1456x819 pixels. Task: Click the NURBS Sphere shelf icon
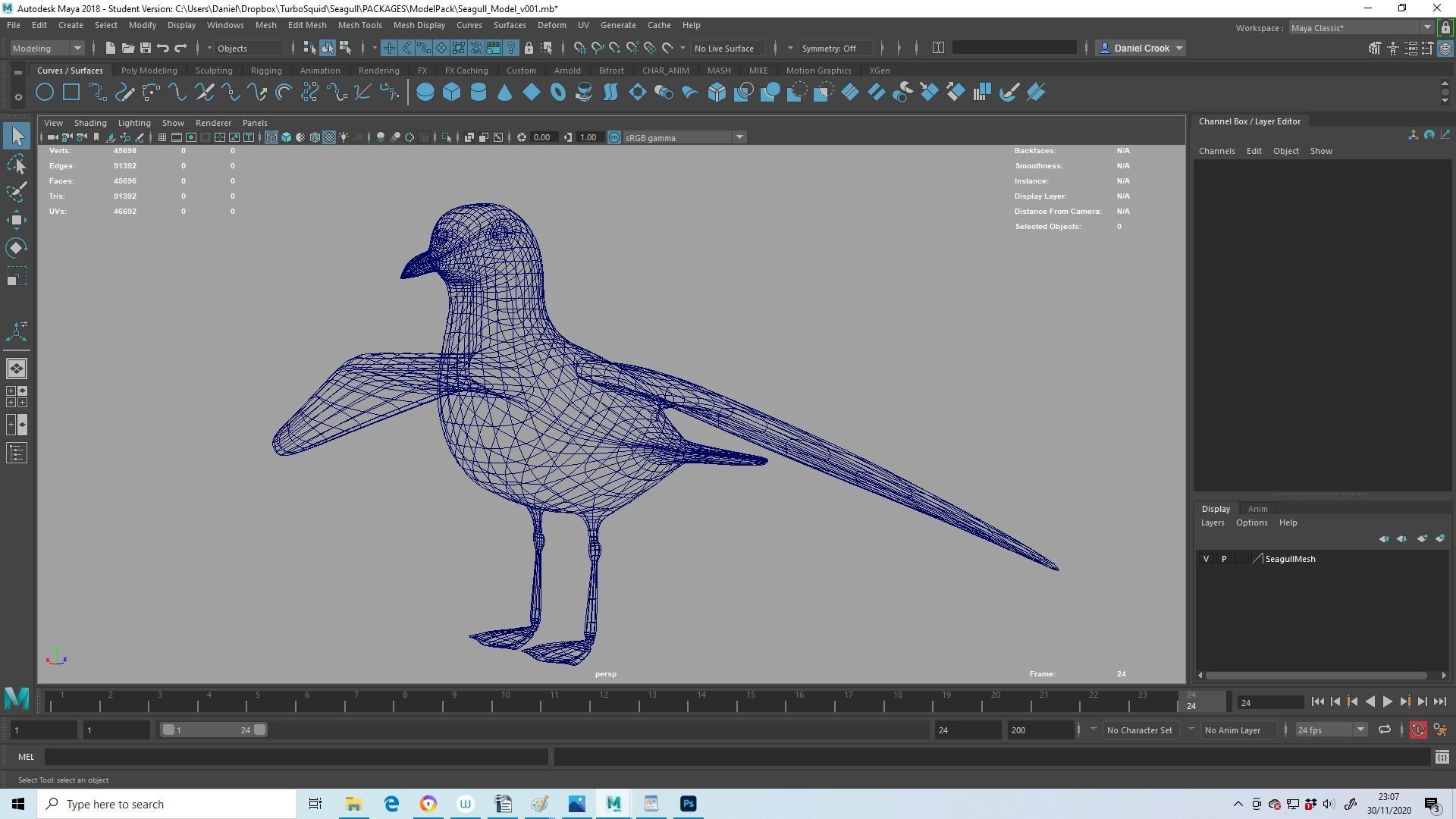pos(425,93)
